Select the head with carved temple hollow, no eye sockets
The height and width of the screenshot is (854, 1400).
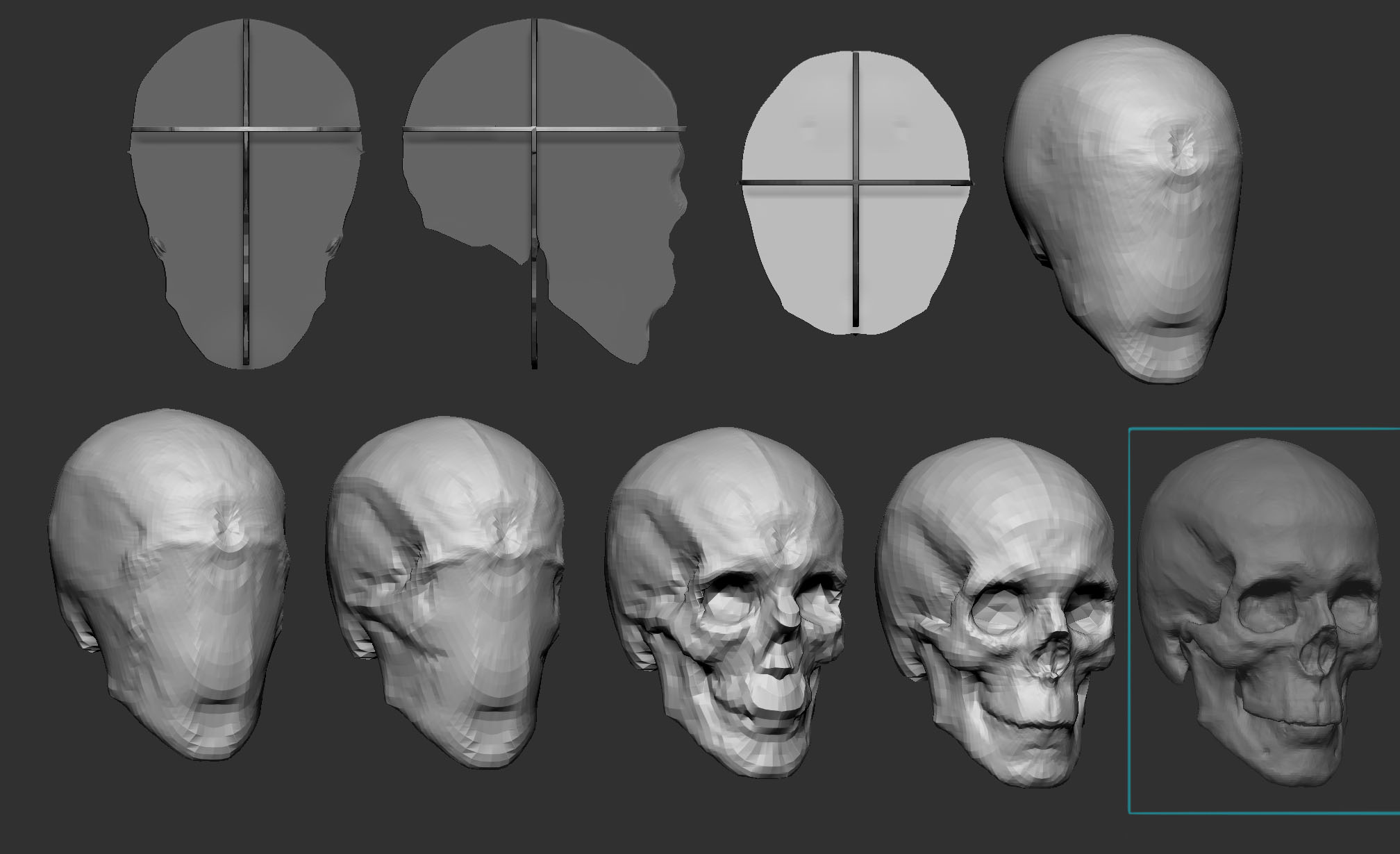446,594
